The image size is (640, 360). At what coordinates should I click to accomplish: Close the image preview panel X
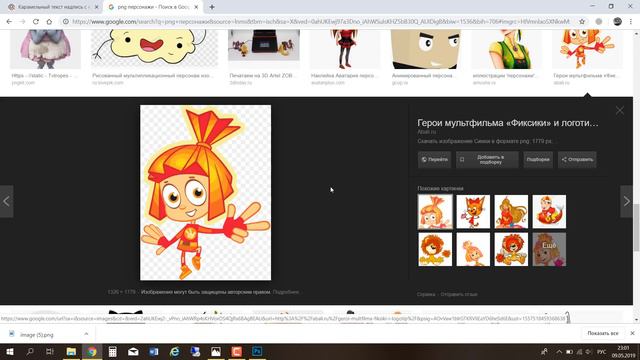620,110
